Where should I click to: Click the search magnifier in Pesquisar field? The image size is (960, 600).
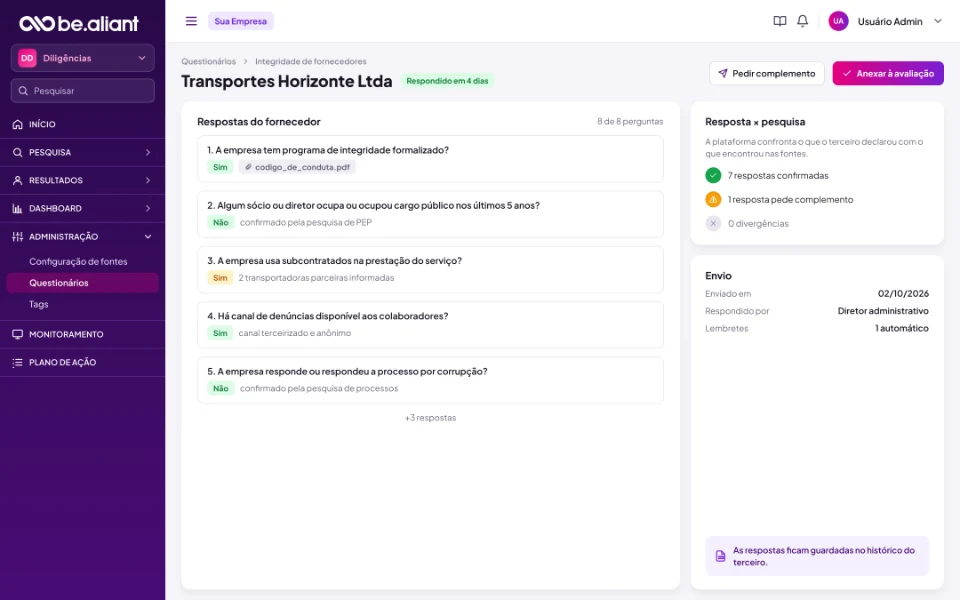[x=23, y=91]
